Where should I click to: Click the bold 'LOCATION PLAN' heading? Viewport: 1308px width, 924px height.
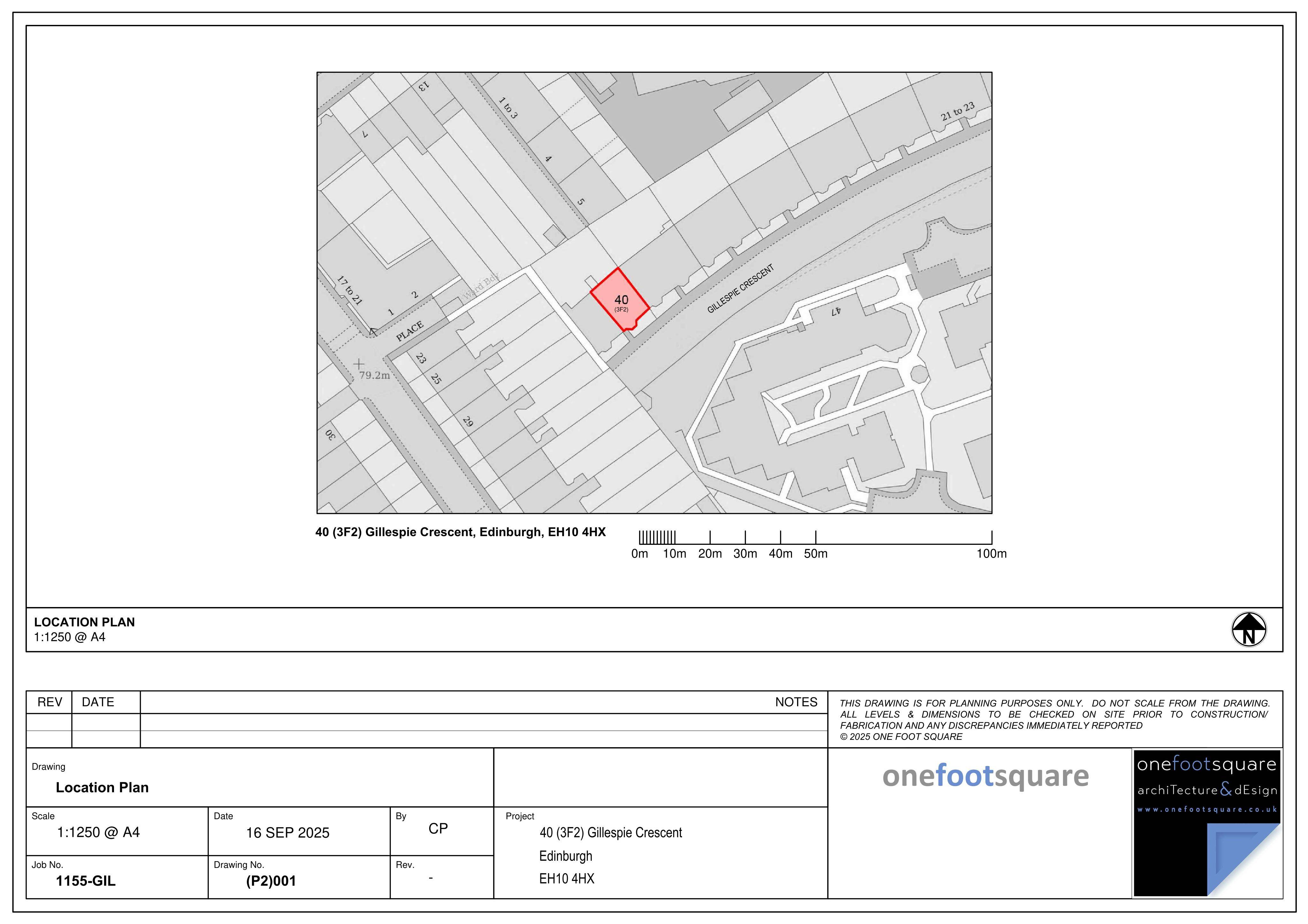[84, 622]
